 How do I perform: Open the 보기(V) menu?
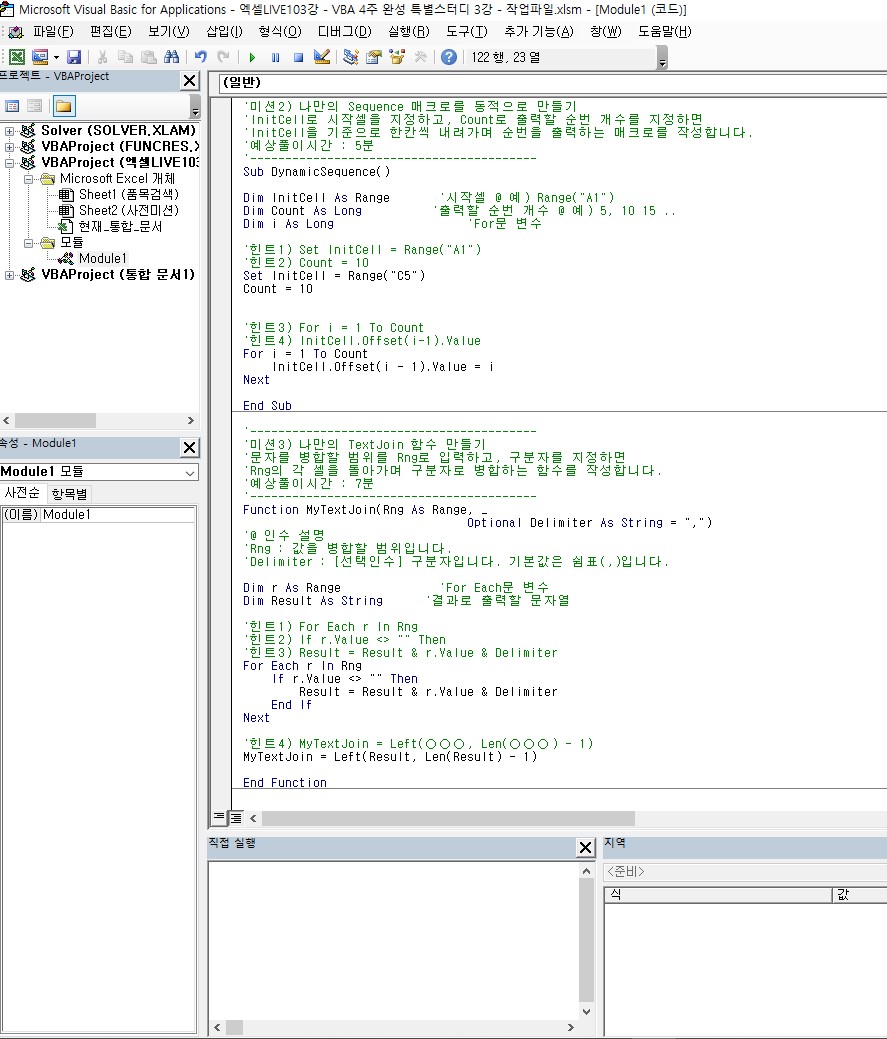[x=168, y=31]
